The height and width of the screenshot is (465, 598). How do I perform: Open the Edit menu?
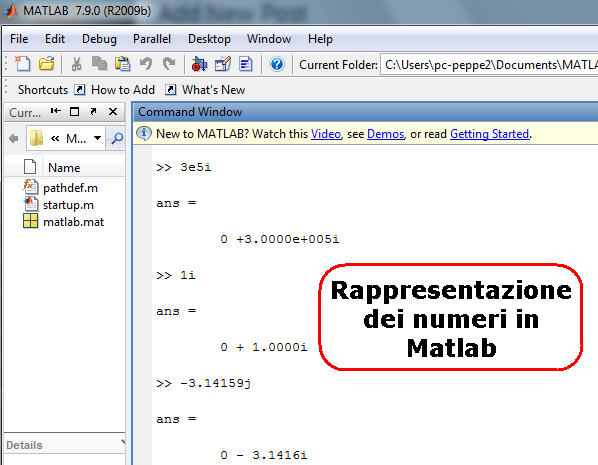pos(55,39)
